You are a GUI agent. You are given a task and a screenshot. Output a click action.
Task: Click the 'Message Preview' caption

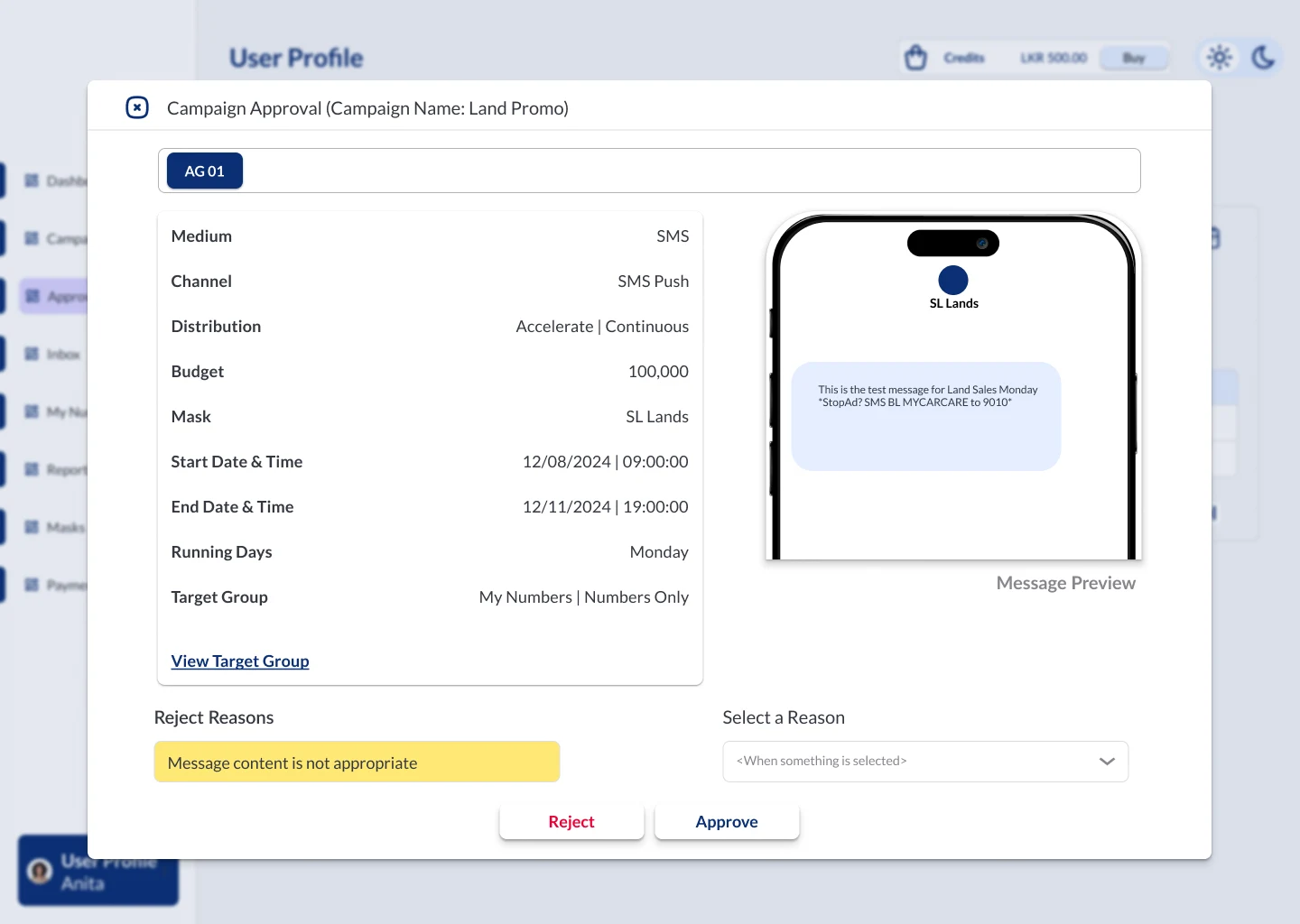(x=1066, y=583)
